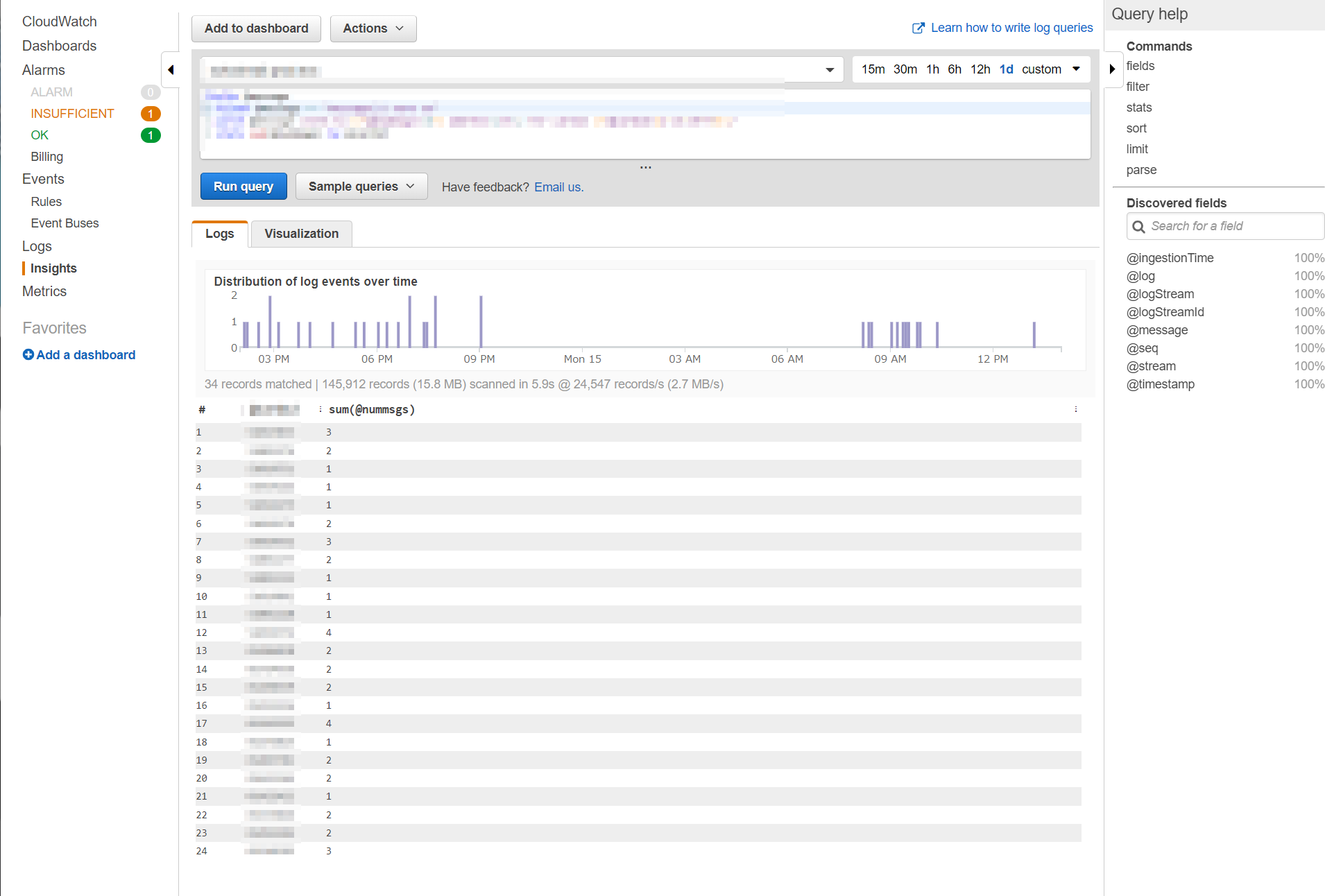Select the 1h time range
Screen dimensions: 1325x896
(933, 69)
